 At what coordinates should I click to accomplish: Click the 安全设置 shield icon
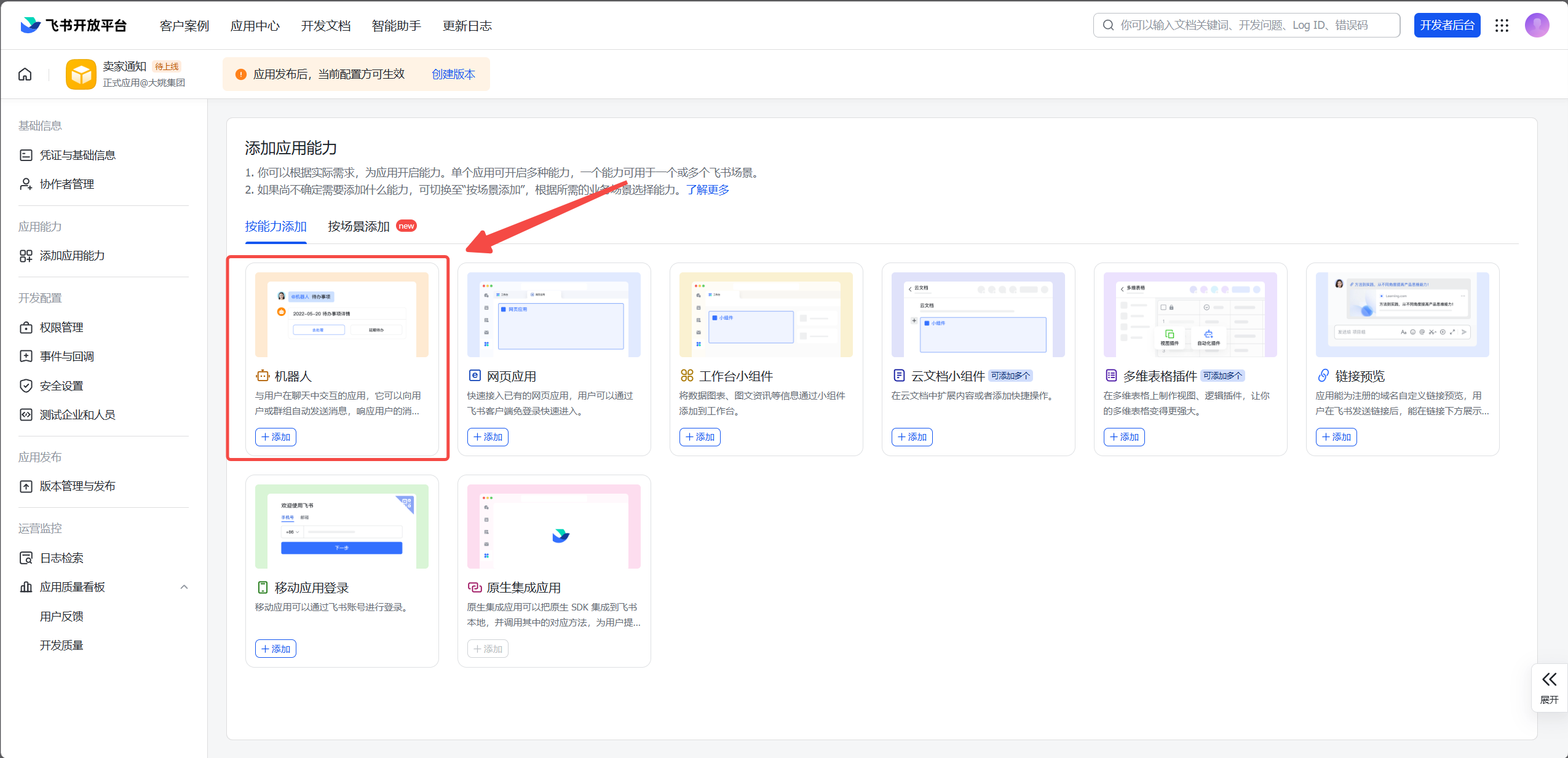(x=26, y=386)
